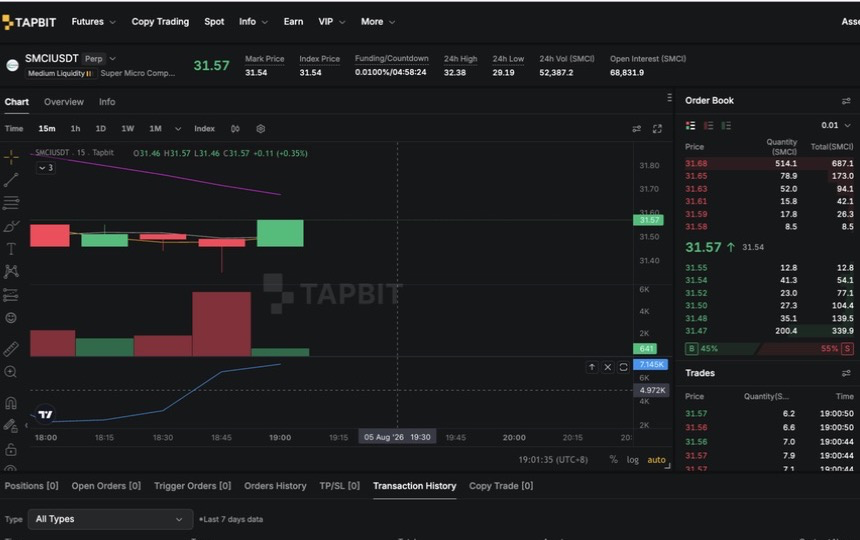The width and height of the screenshot is (860, 540).
Task: Open the Open Orders [0] tab
Action: 106,486
